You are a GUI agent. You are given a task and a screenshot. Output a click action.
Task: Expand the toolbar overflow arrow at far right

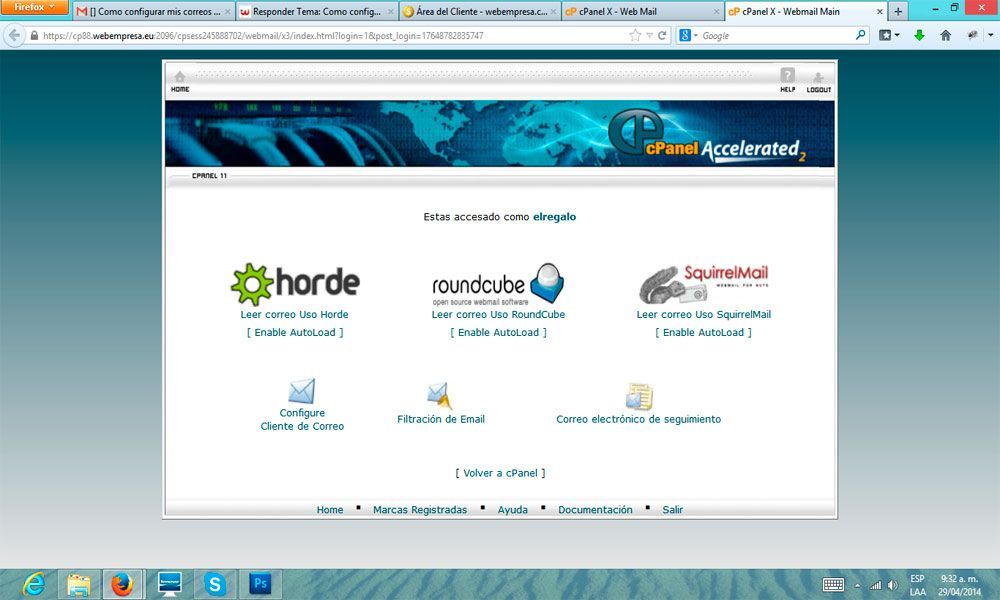(990, 36)
